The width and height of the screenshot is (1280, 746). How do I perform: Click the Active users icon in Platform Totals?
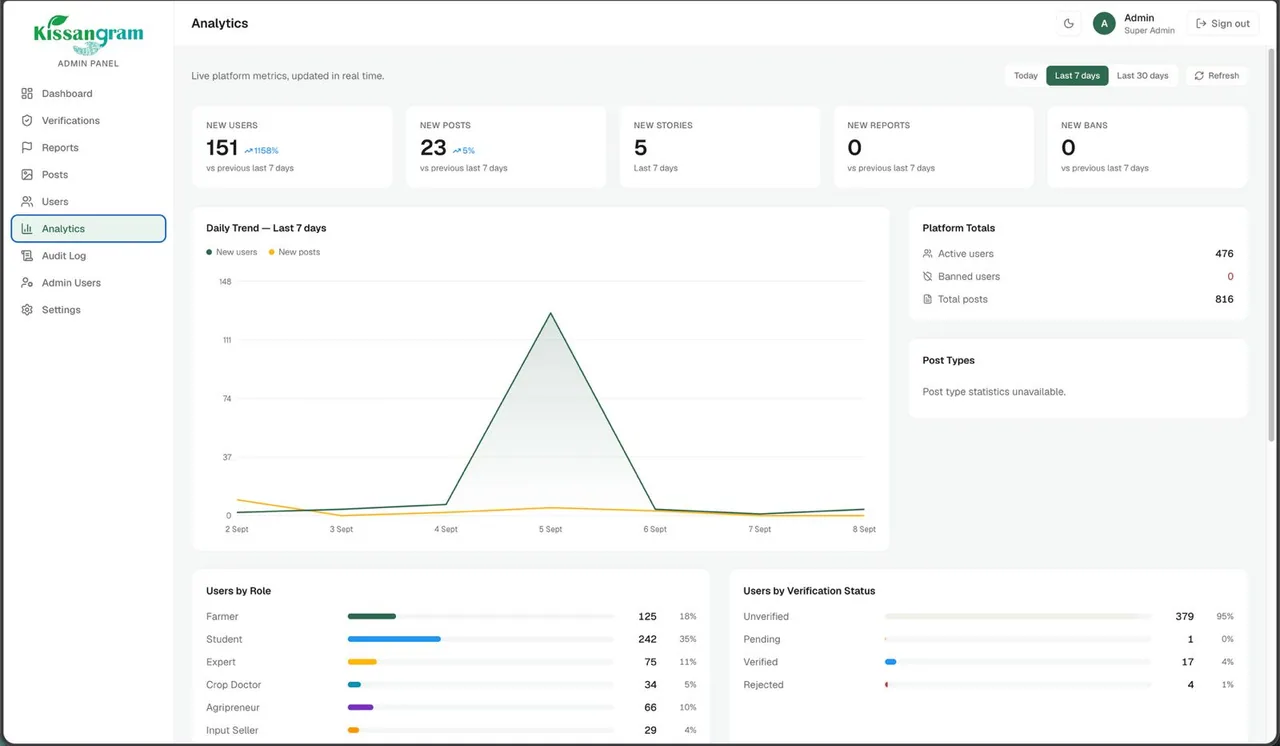click(928, 254)
